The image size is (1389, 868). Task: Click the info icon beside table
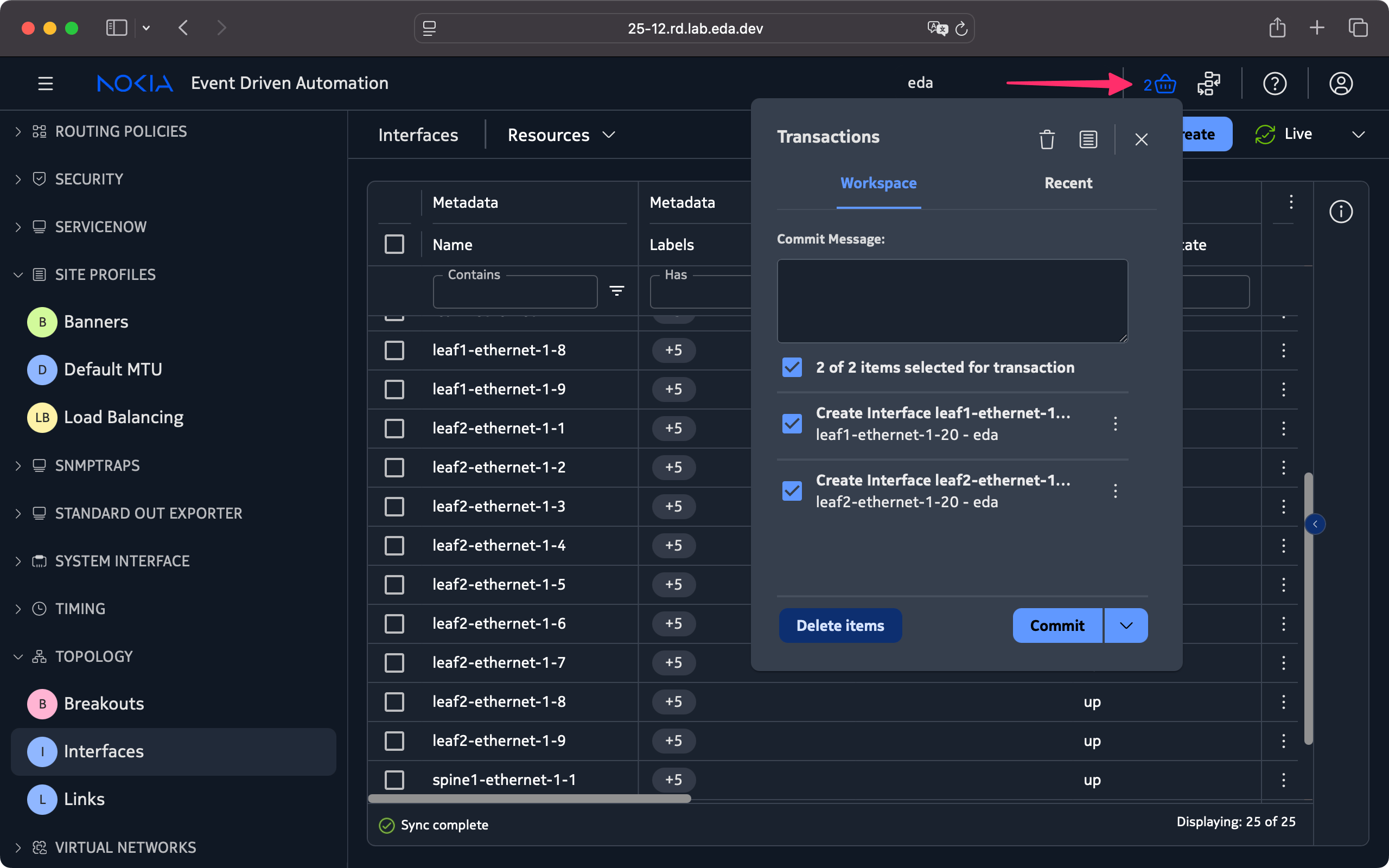pos(1340,212)
